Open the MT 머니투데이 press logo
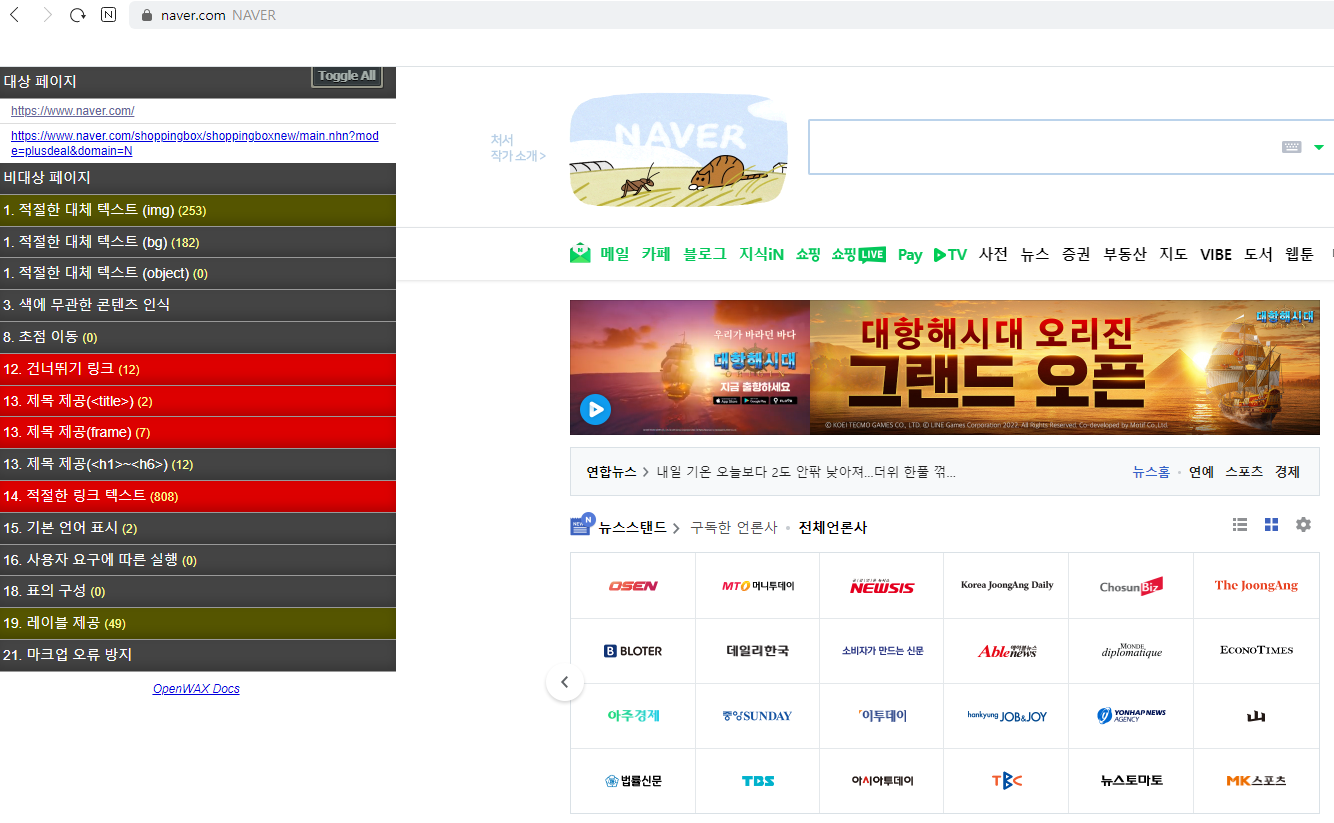Image resolution: width=1334 pixels, height=823 pixels. click(758, 586)
